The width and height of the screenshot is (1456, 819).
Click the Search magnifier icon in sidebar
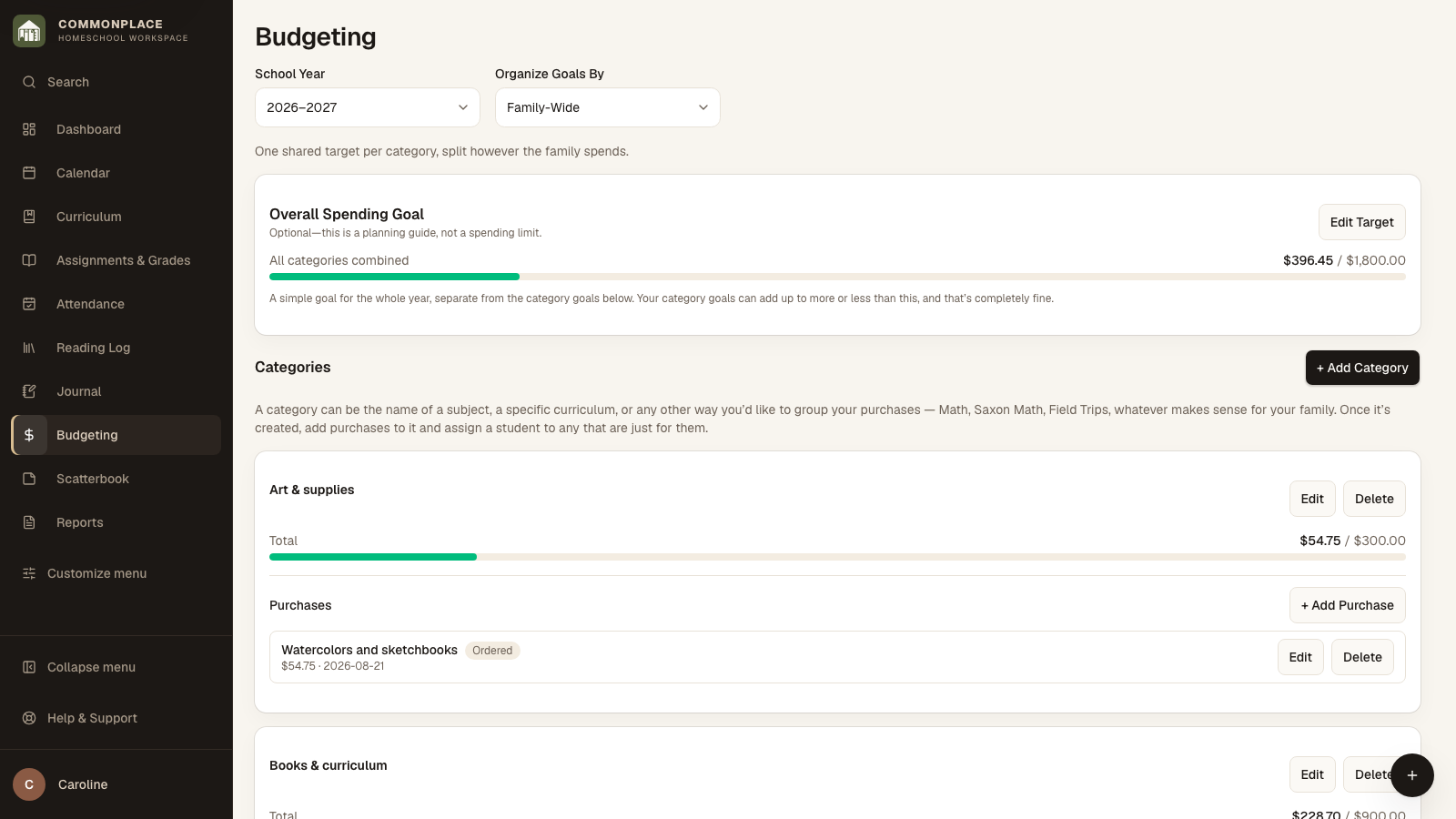click(29, 82)
